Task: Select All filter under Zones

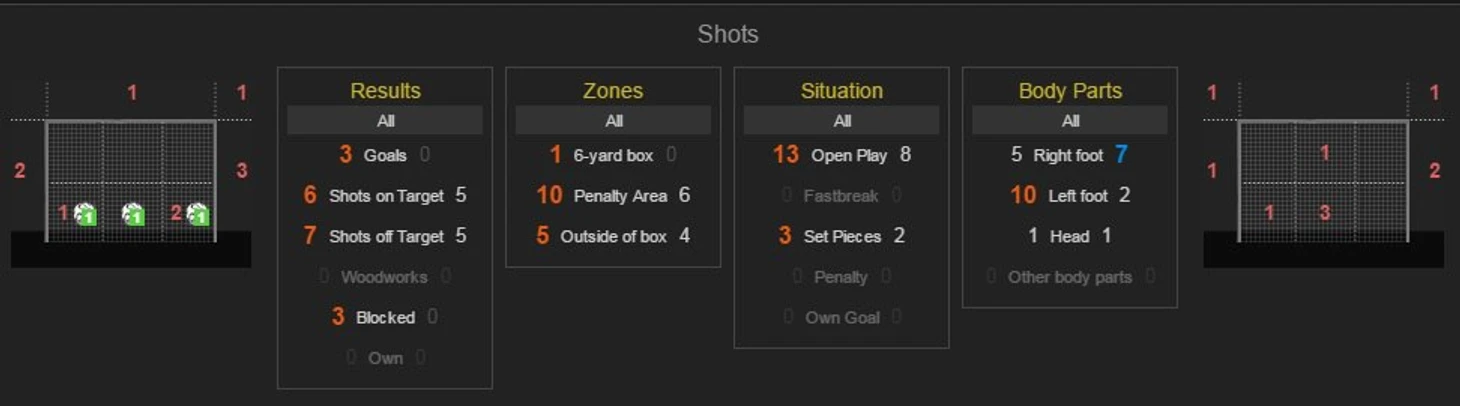Action: tap(613, 121)
